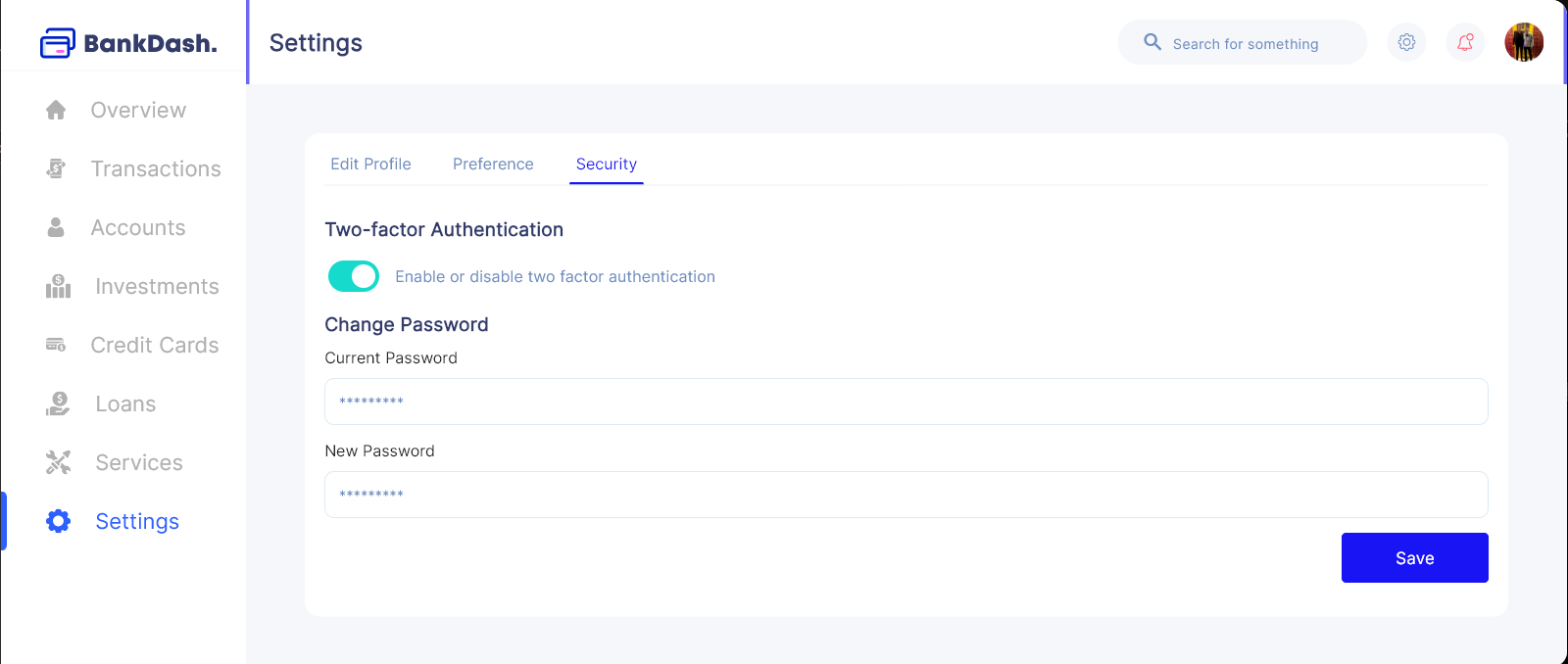Image resolution: width=1568 pixels, height=664 pixels.
Task: Click the Overview home icon
Action: coord(56,110)
